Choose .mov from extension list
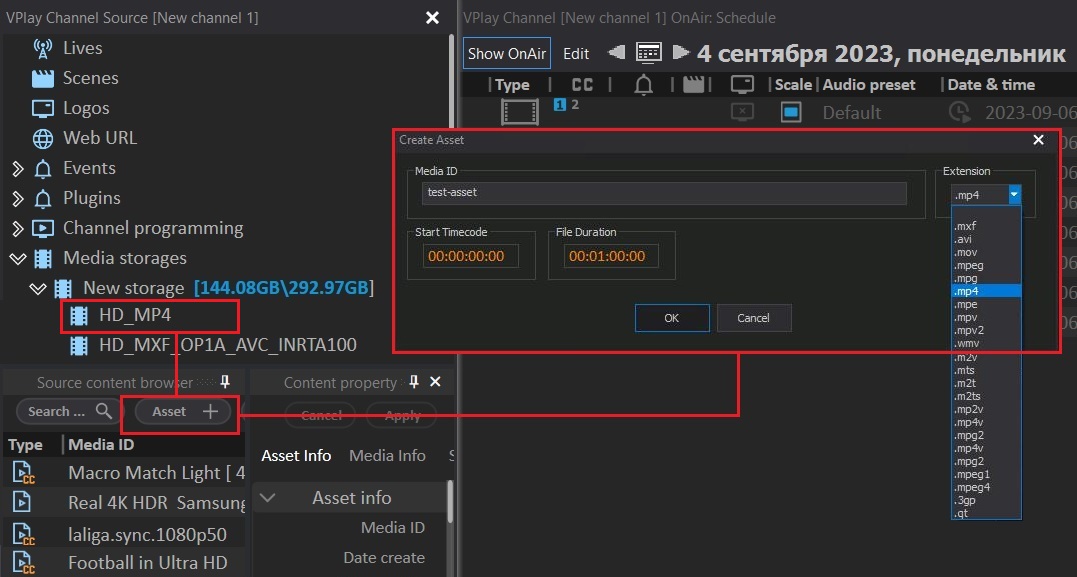1077x577 pixels. (x=965, y=252)
